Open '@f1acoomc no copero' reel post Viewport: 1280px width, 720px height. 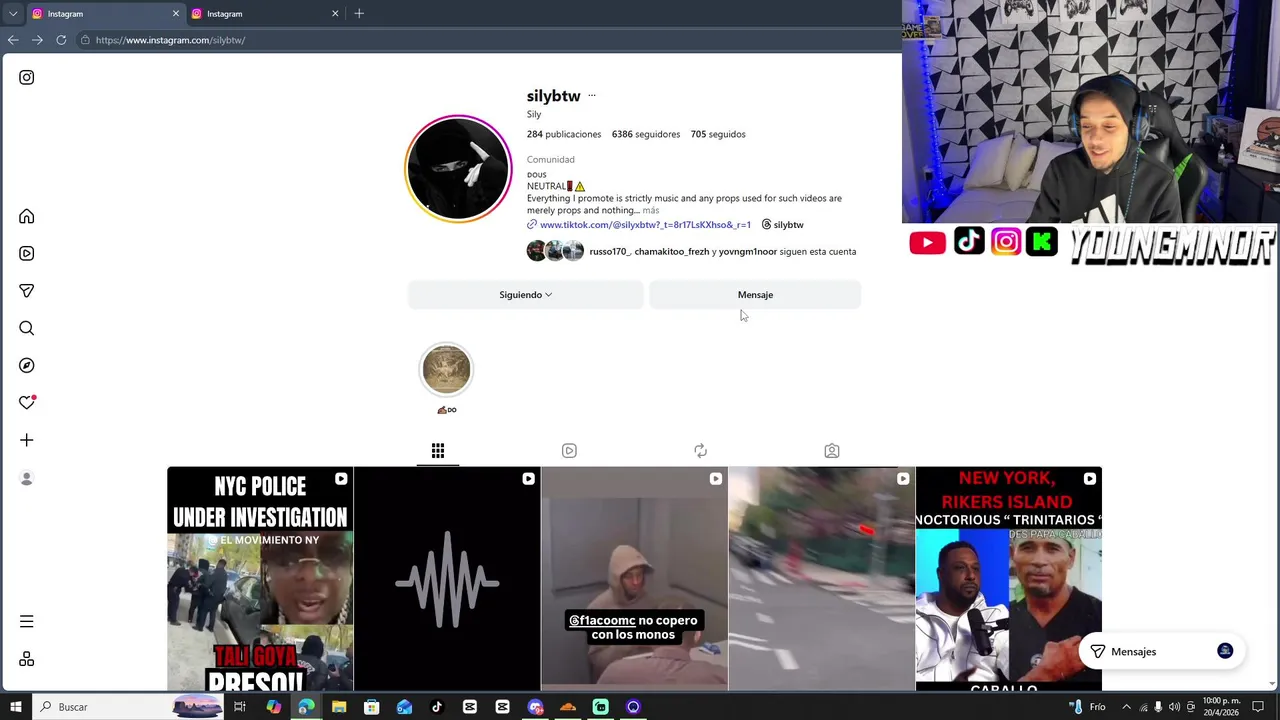[634, 579]
